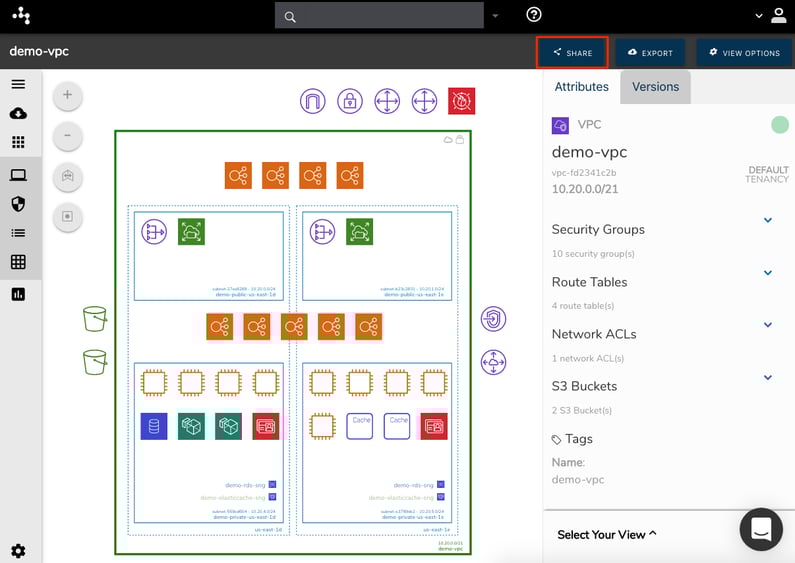Image resolution: width=795 pixels, height=563 pixels.
Task: Open the user account icon
Action: pyautogui.click(x=779, y=15)
